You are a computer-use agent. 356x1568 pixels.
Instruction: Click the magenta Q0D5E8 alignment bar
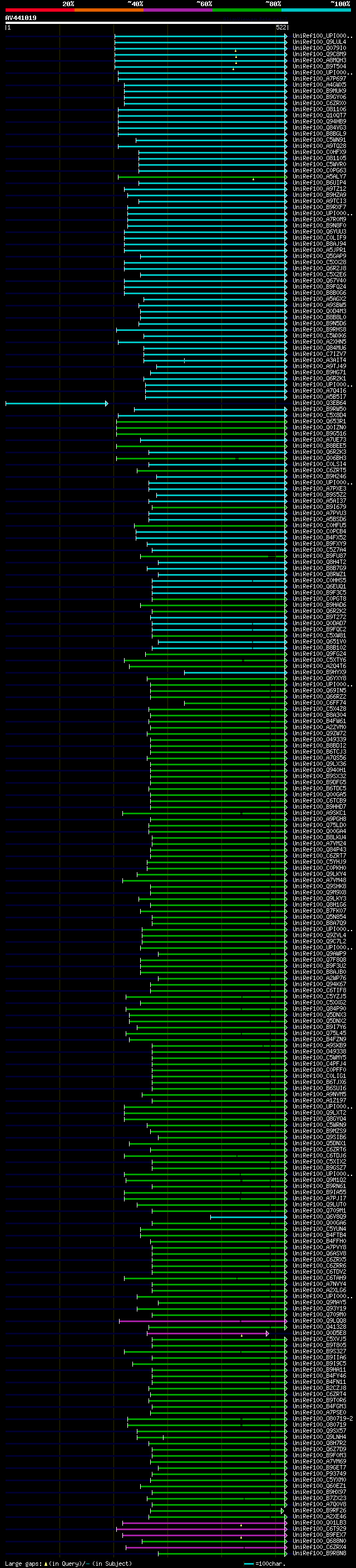click(208, 1334)
